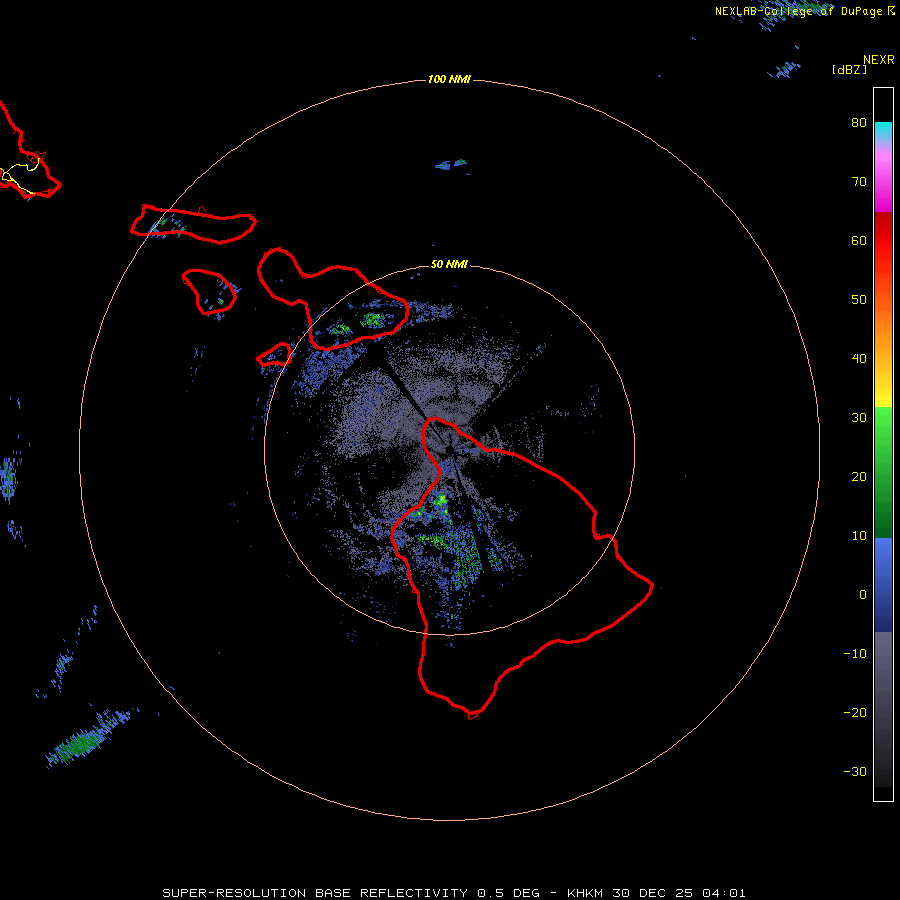
Task: Select the 0 tick label on dBZ scale
Action: (863, 595)
